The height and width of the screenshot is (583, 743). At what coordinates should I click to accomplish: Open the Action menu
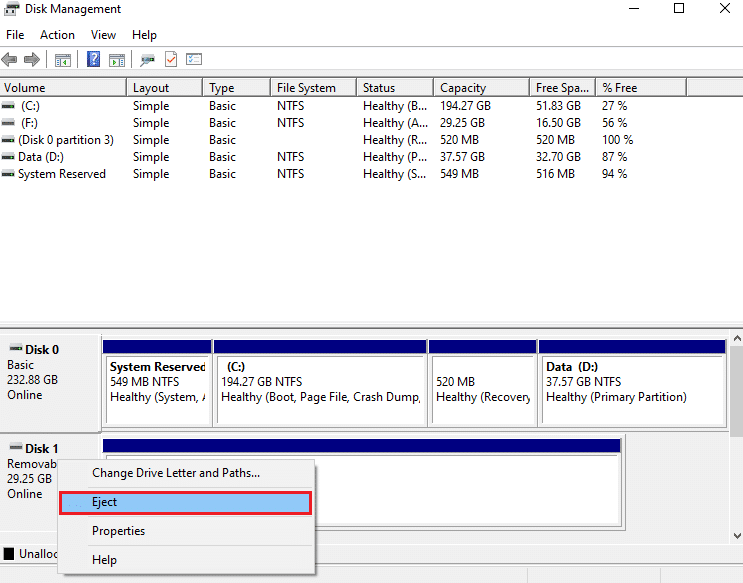click(x=57, y=35)
